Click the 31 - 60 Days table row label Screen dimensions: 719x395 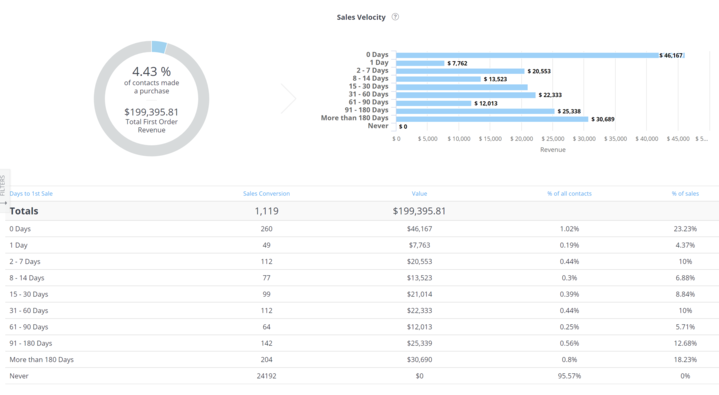[x=29, y=311]
